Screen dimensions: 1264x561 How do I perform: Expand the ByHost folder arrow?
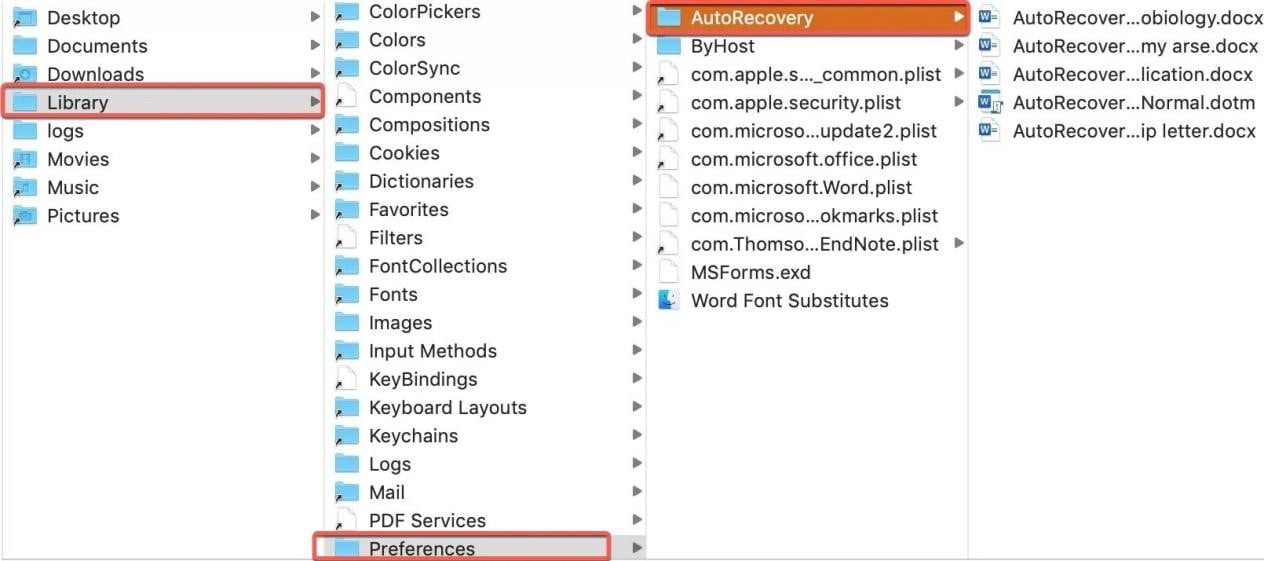959,46
